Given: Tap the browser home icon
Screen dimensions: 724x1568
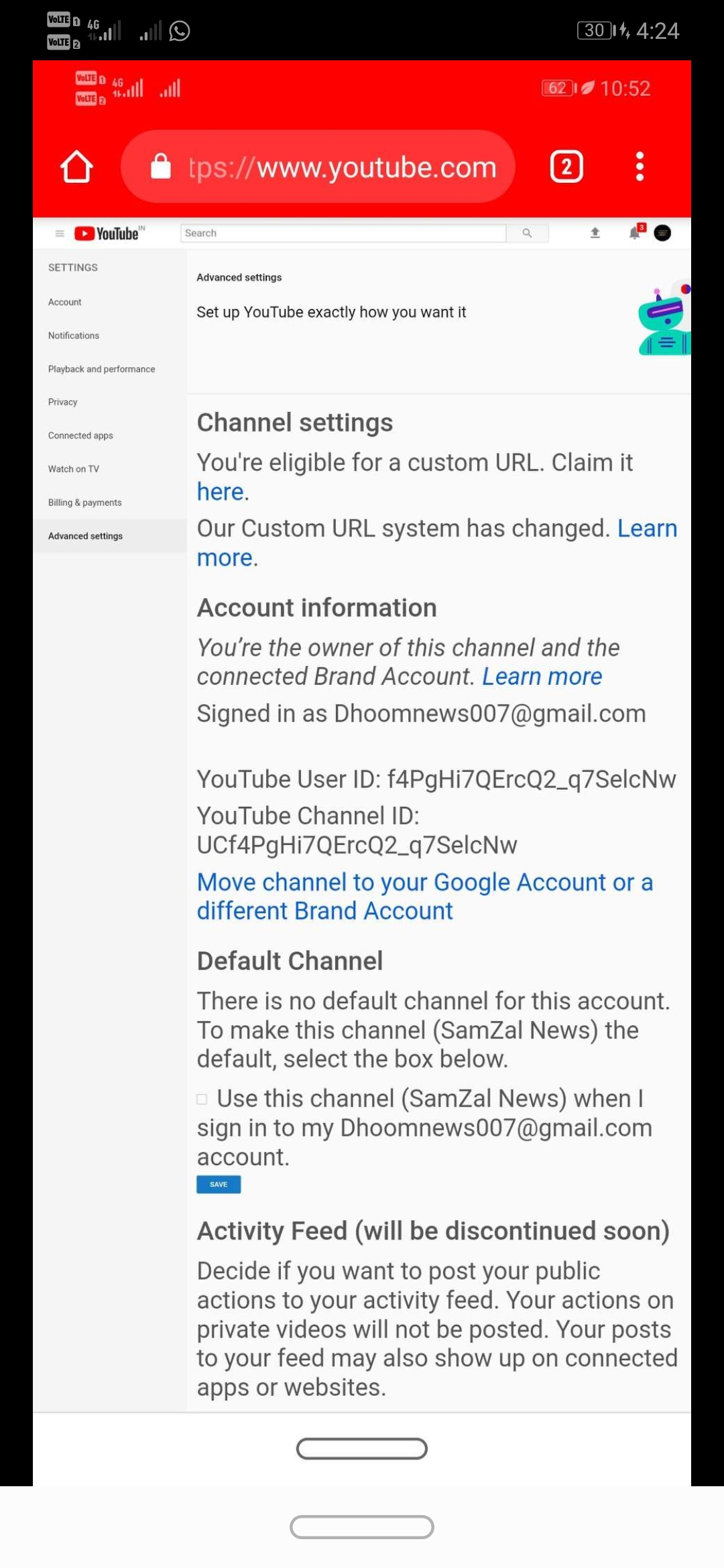Looking at the screenshot, I should coord(76,166).
